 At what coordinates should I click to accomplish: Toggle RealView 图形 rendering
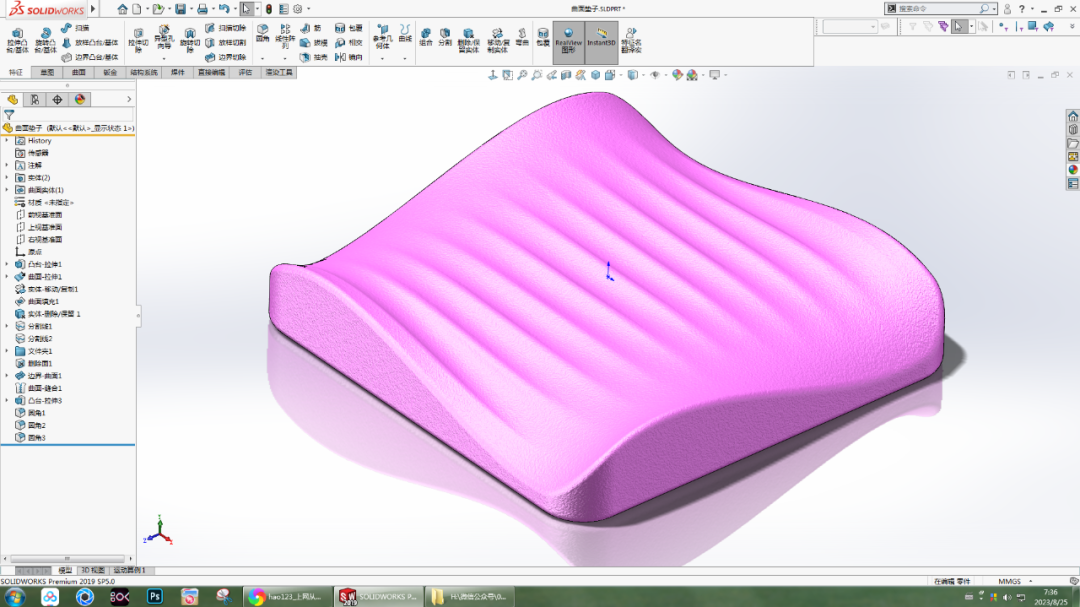570,40
